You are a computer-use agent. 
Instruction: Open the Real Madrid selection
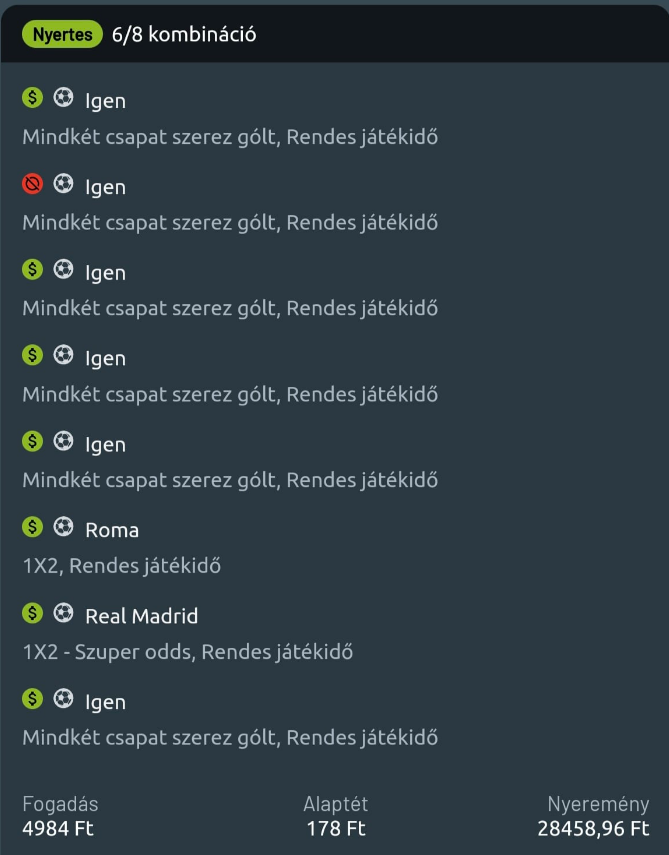coord(141,616)
